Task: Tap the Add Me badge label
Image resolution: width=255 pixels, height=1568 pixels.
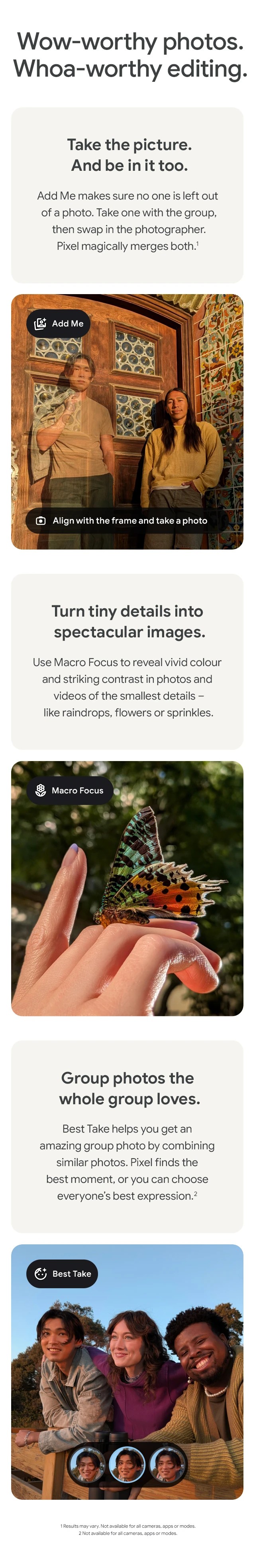Action: 68,323
